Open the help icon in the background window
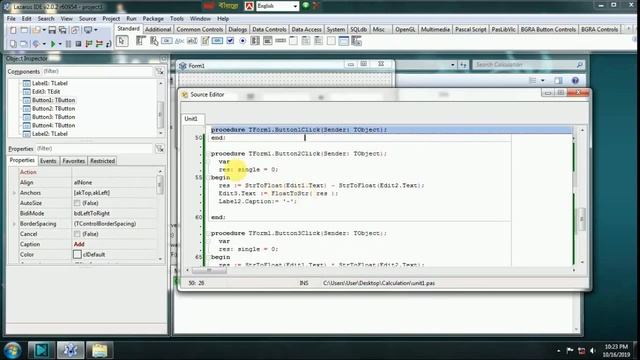This screenshot has height=360, width=640. (575, 80)
